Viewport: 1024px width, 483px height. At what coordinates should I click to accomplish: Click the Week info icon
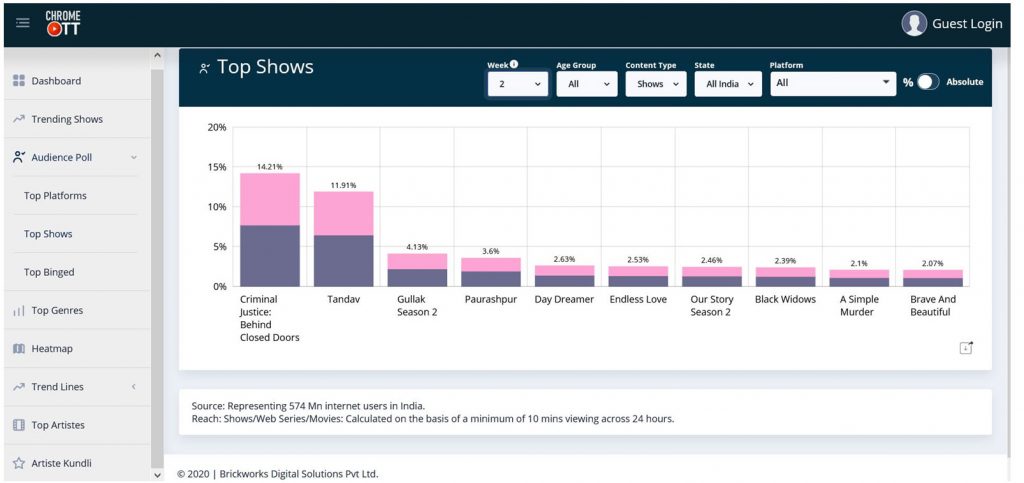tap(514, 65)
